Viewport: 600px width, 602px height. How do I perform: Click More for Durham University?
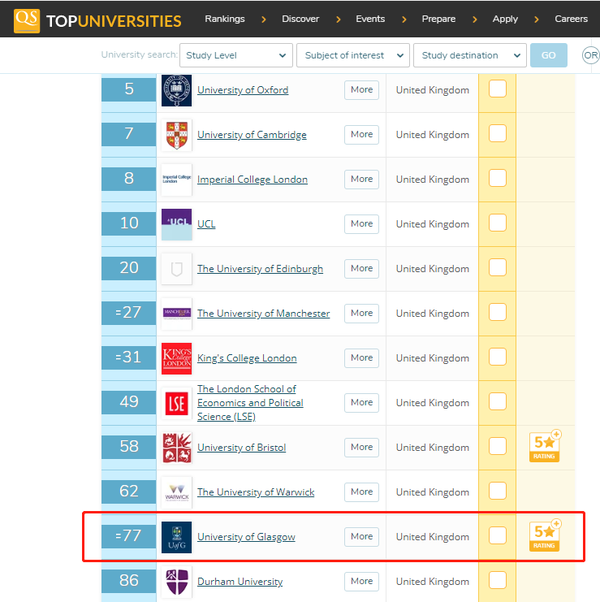[362, 581]
